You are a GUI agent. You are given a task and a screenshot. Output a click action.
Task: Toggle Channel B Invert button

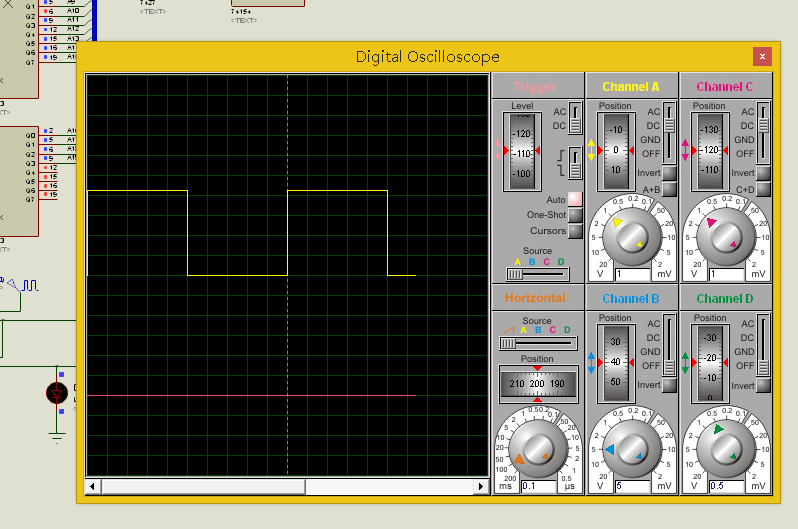tap(670, 385)
